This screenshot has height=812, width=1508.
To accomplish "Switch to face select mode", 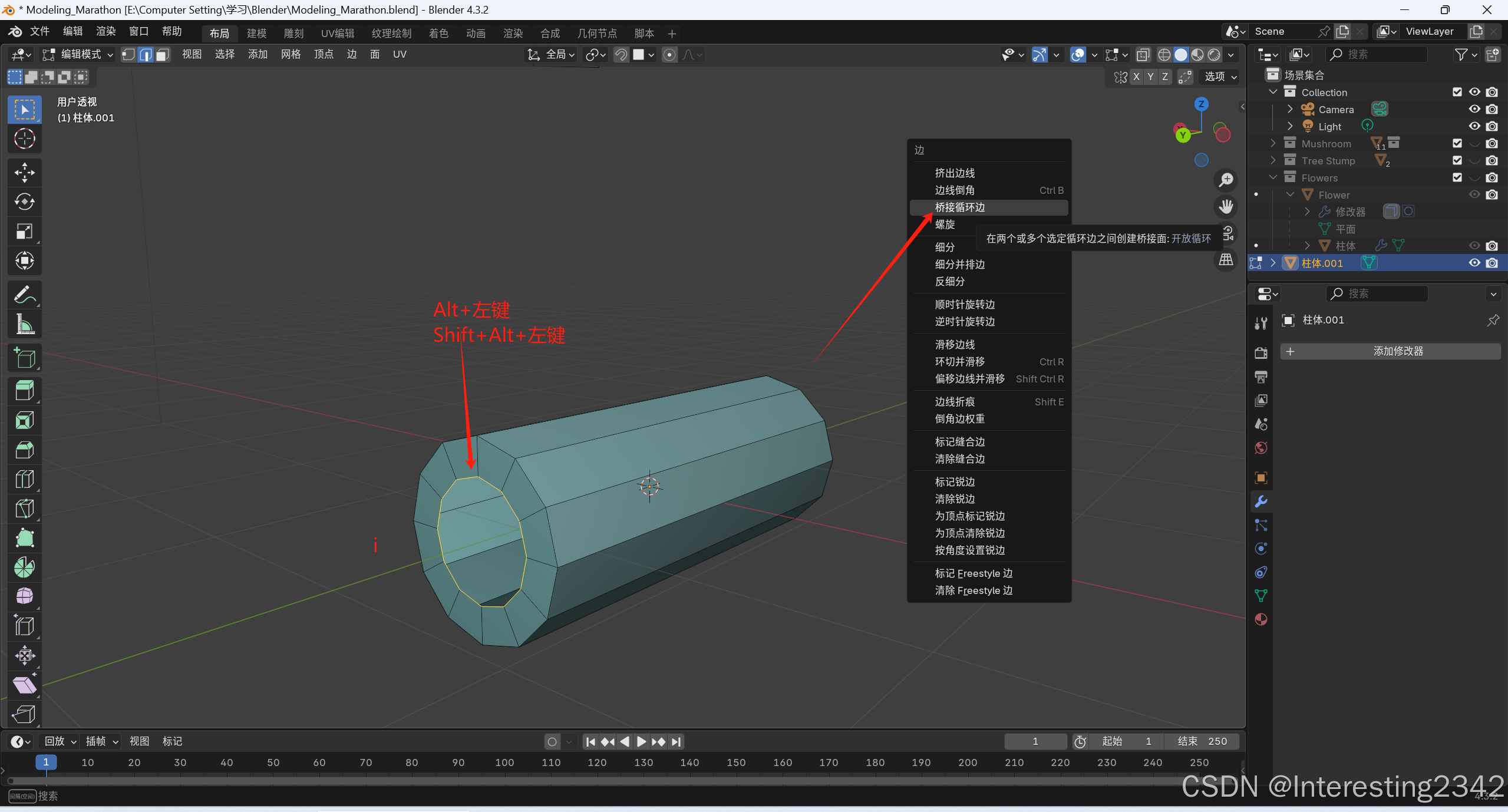I will point(163,55).
